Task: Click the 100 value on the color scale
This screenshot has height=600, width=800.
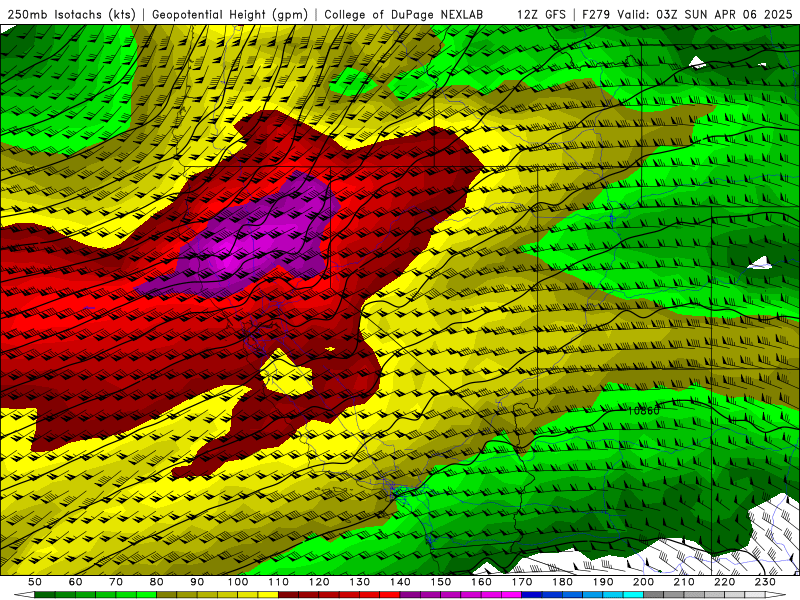Action: tap(238, 582)
